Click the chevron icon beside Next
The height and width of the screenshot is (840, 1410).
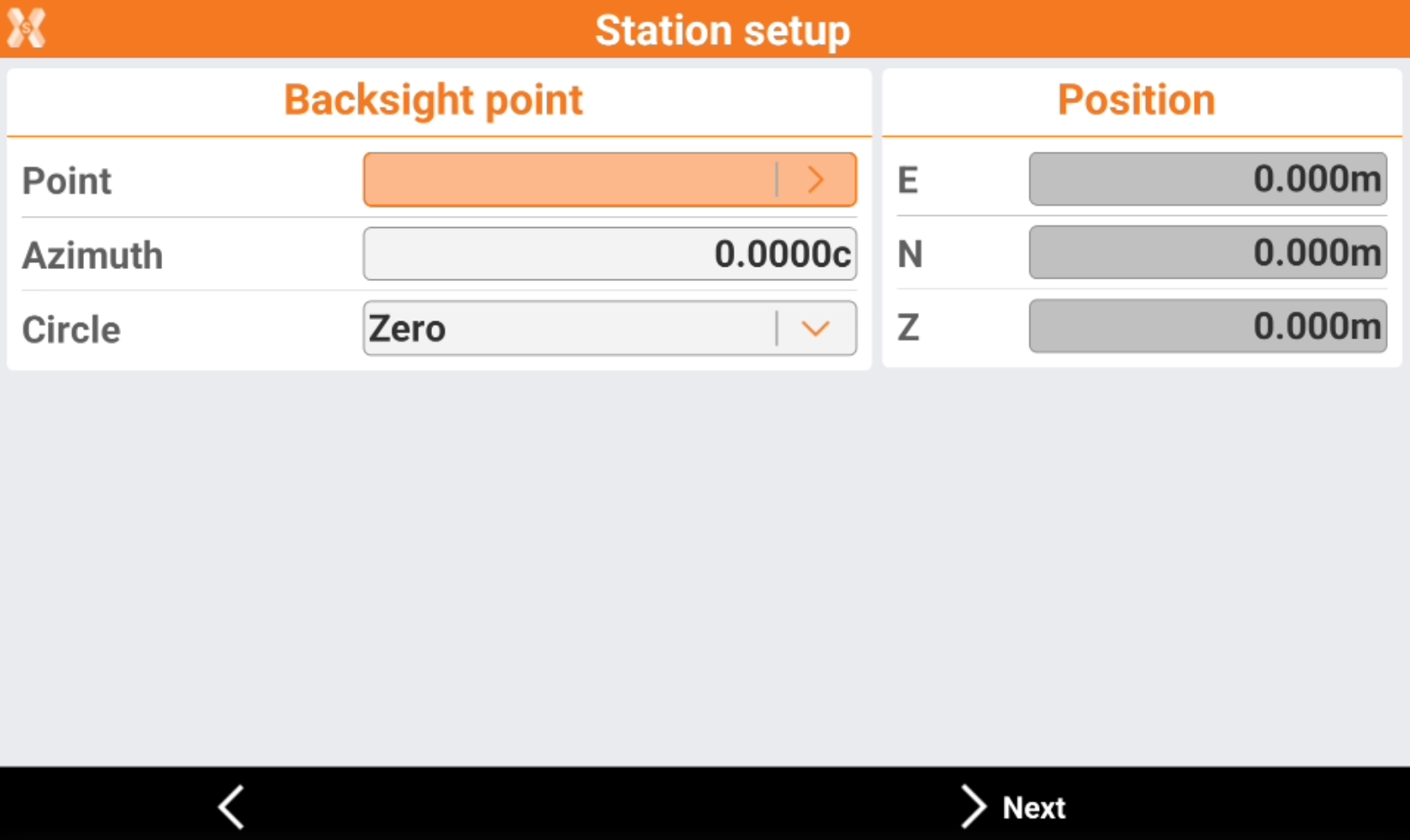click(x=973, y=807)
